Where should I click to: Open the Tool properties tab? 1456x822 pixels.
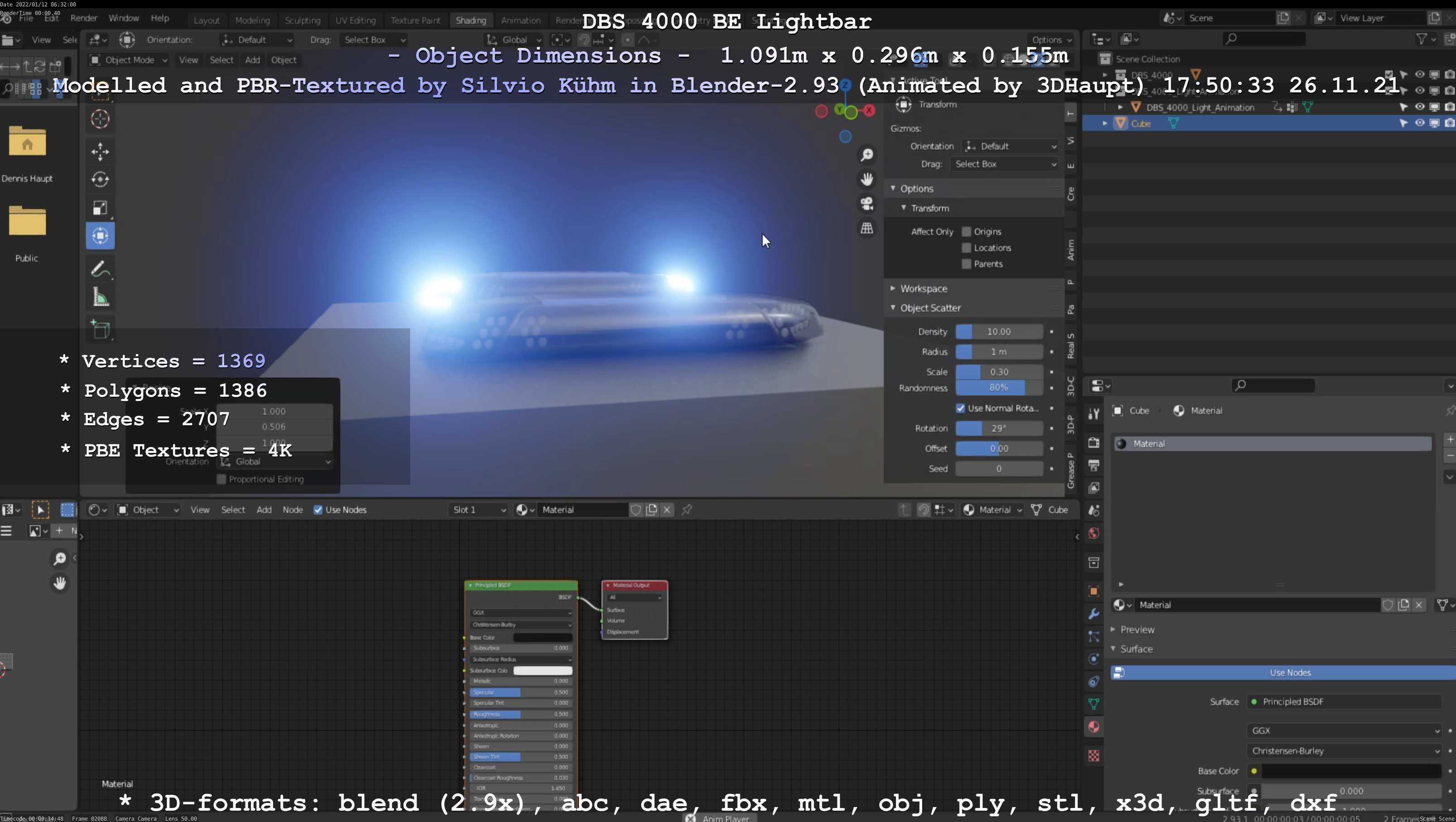(x=1094, y=414)
